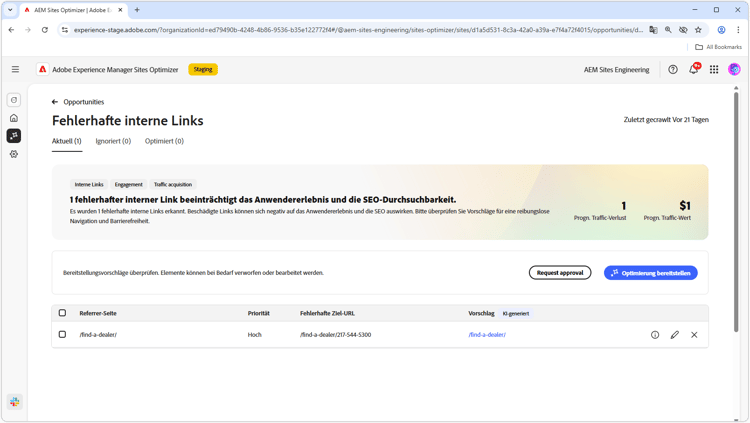Open the hamburger navigation menu
This screenshot has width=750, height=423.
pyautogui.click(x=15, y=69)
